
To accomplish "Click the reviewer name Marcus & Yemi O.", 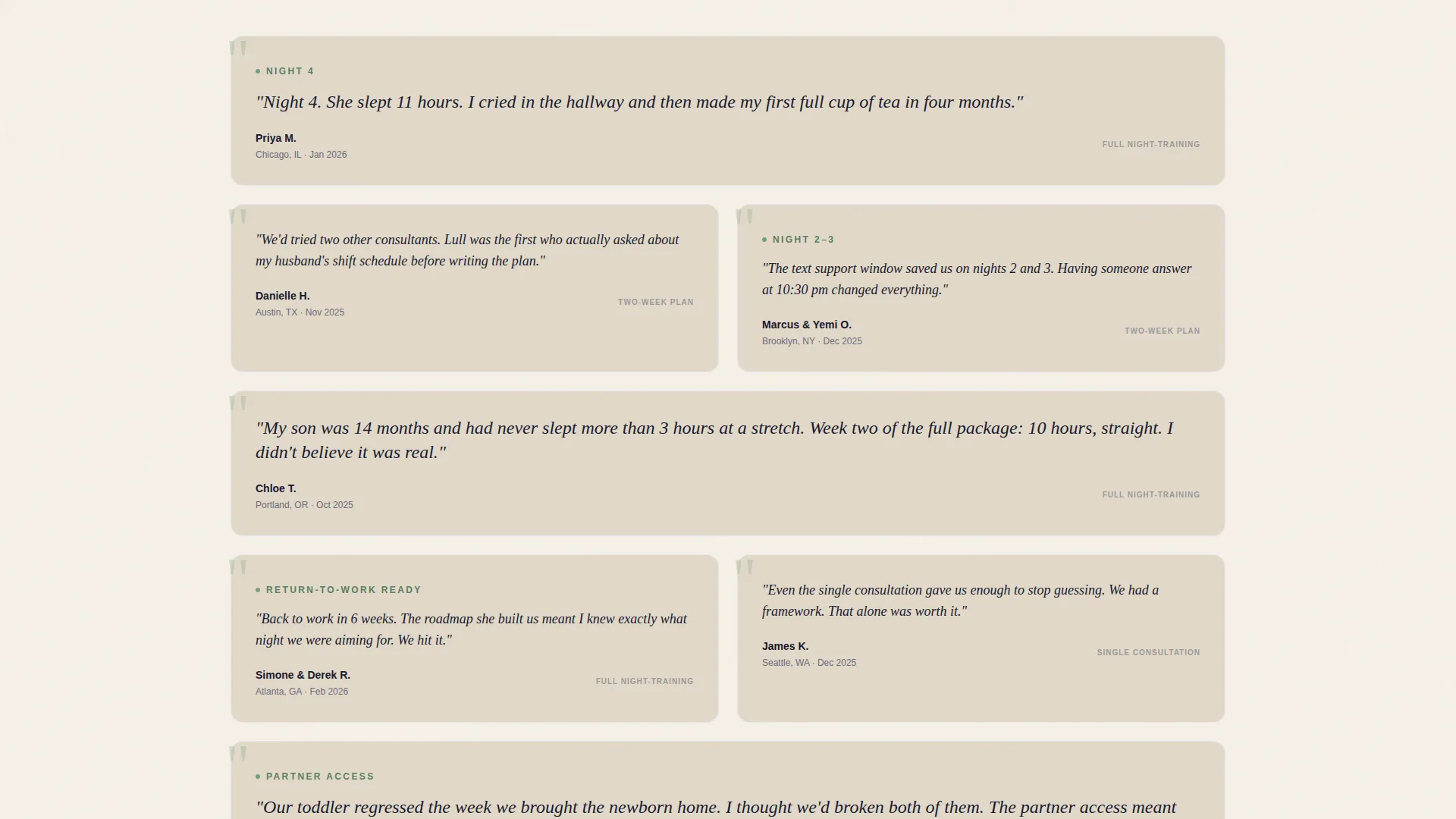I will (807, 325).
